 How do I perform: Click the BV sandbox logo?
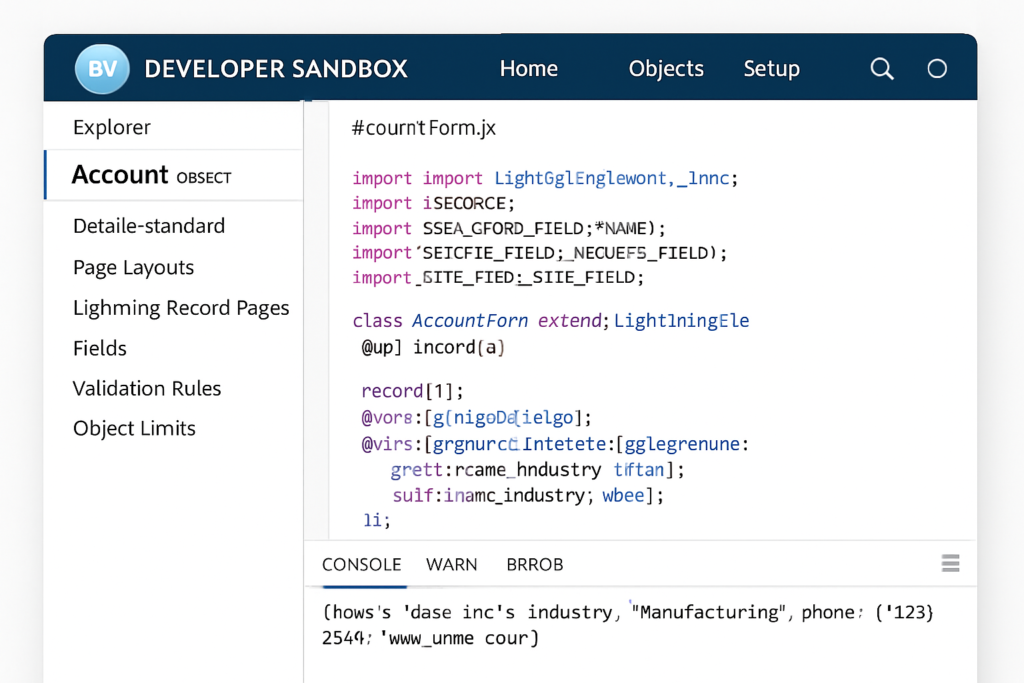[x=102, y=67]
